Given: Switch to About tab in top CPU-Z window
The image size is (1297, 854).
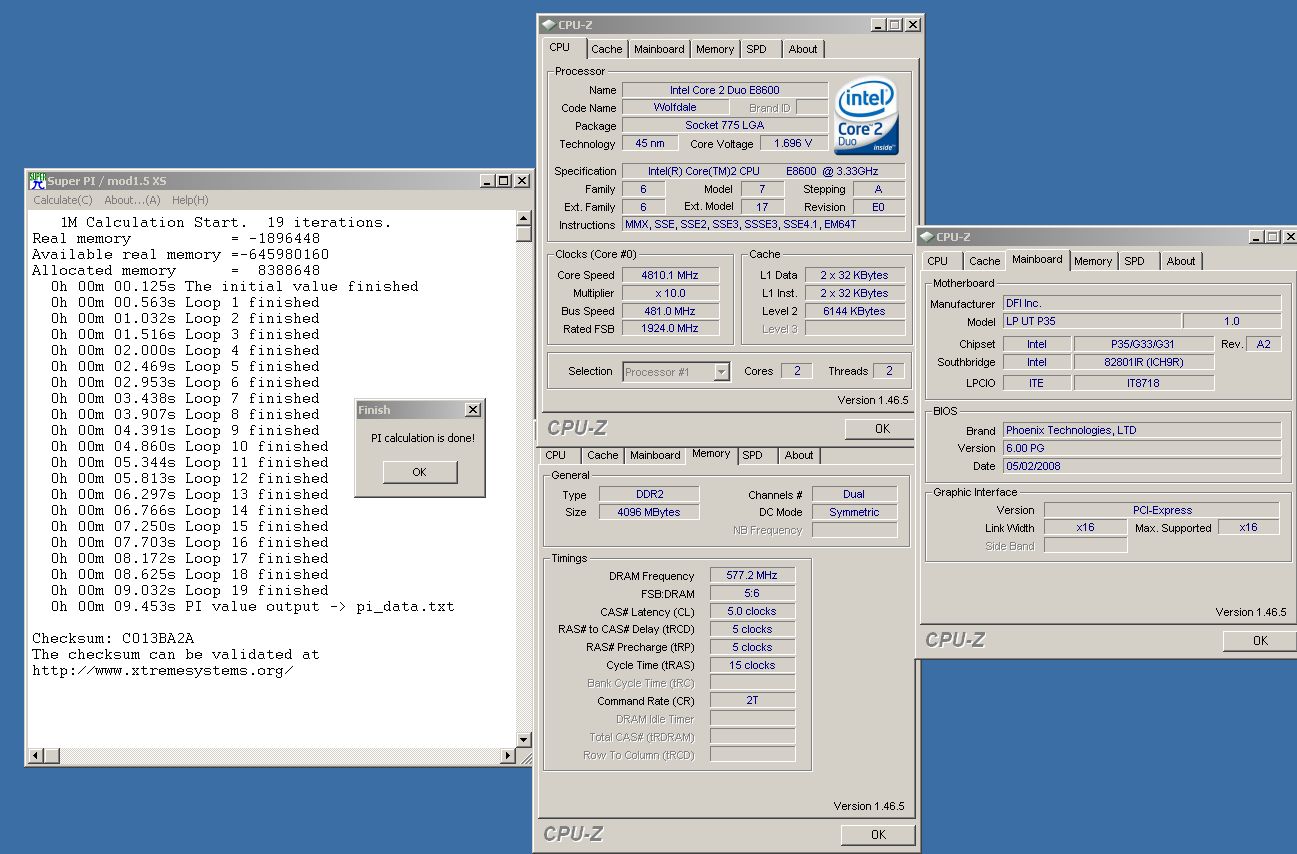Looking at the screenshot, I should [803, 49].
